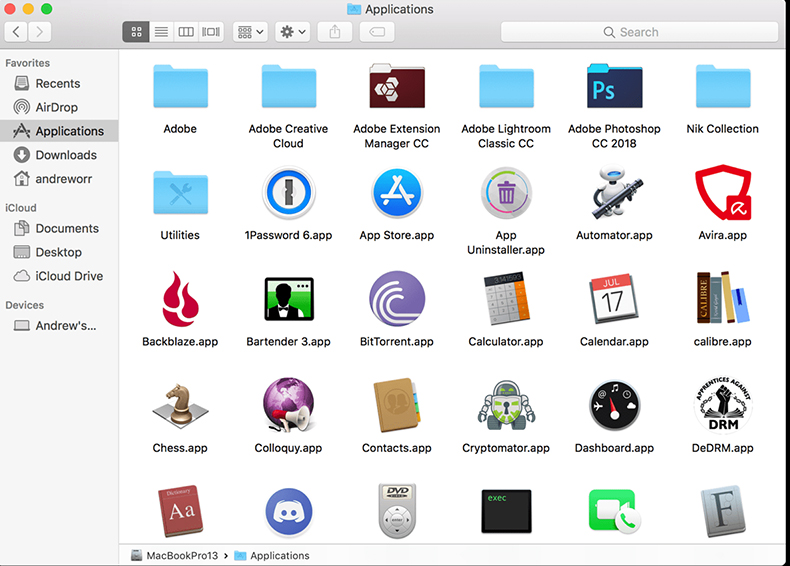Click the Edit Tags toolbar button
The width and height of the screenshot is (790, 566).
377,32
